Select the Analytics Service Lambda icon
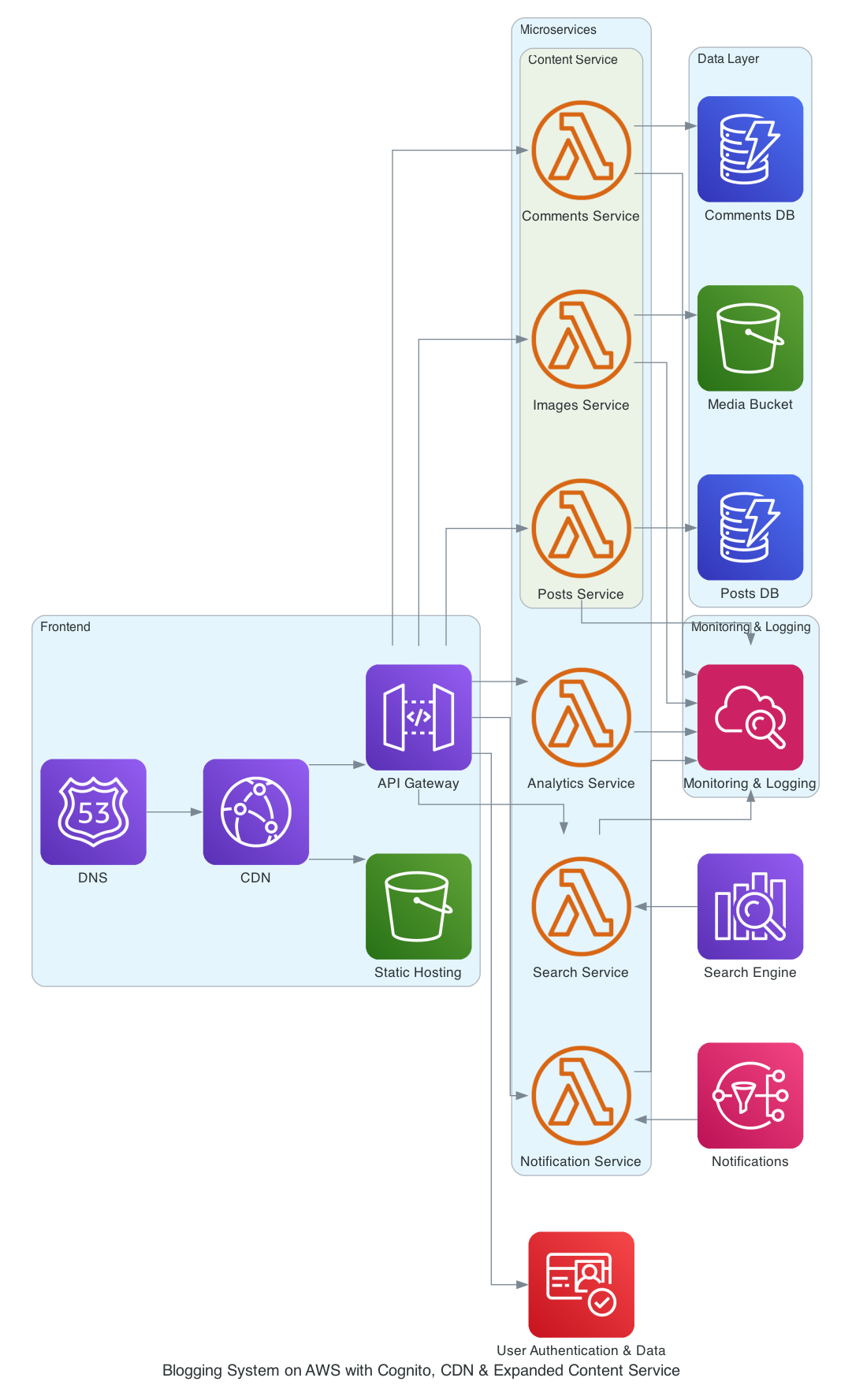Viewport: 852px width, 1400px height. (581, 717)
